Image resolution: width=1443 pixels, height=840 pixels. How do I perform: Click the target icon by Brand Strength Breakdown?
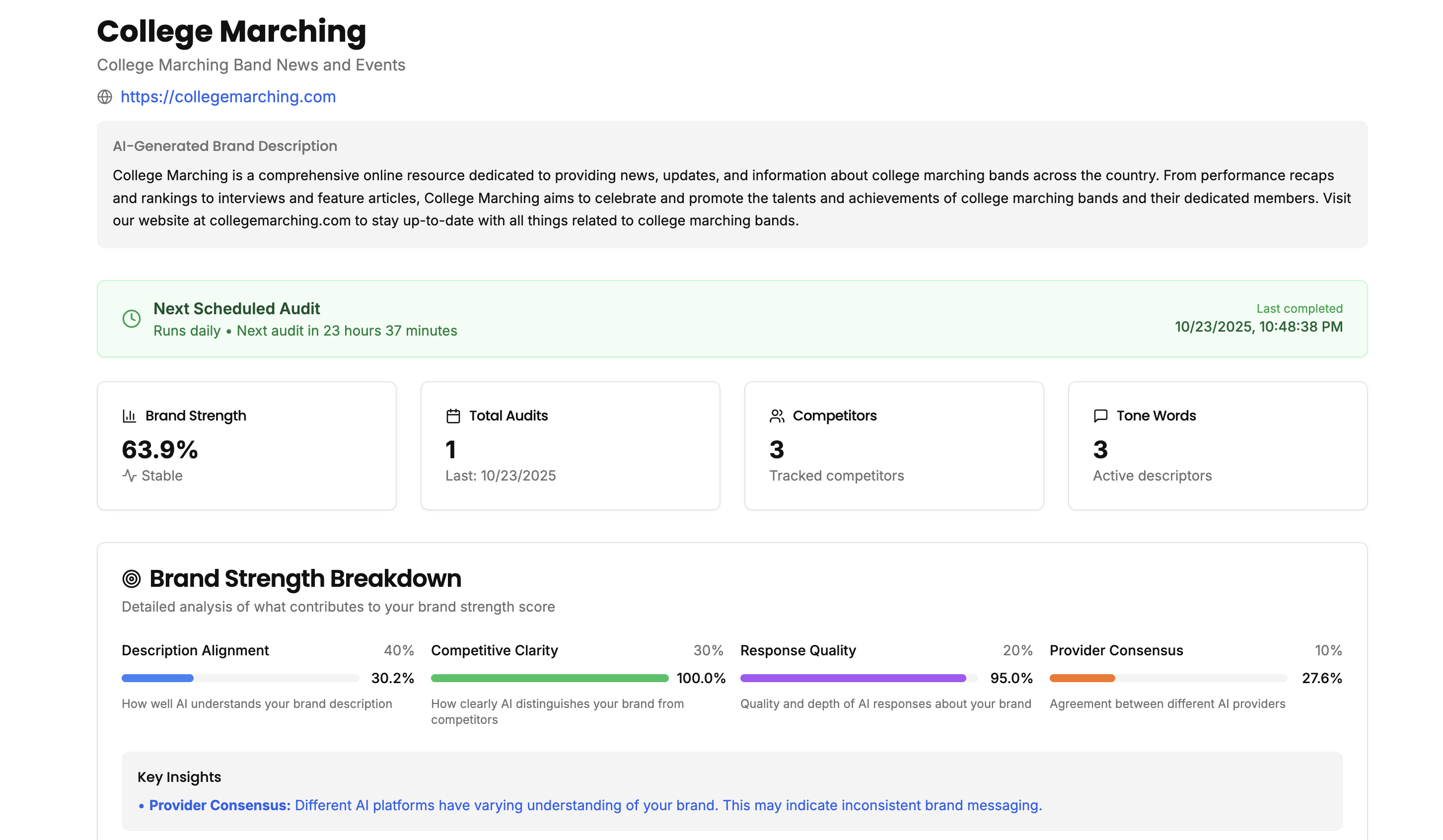pyautogui.click(x=132, y=579)
